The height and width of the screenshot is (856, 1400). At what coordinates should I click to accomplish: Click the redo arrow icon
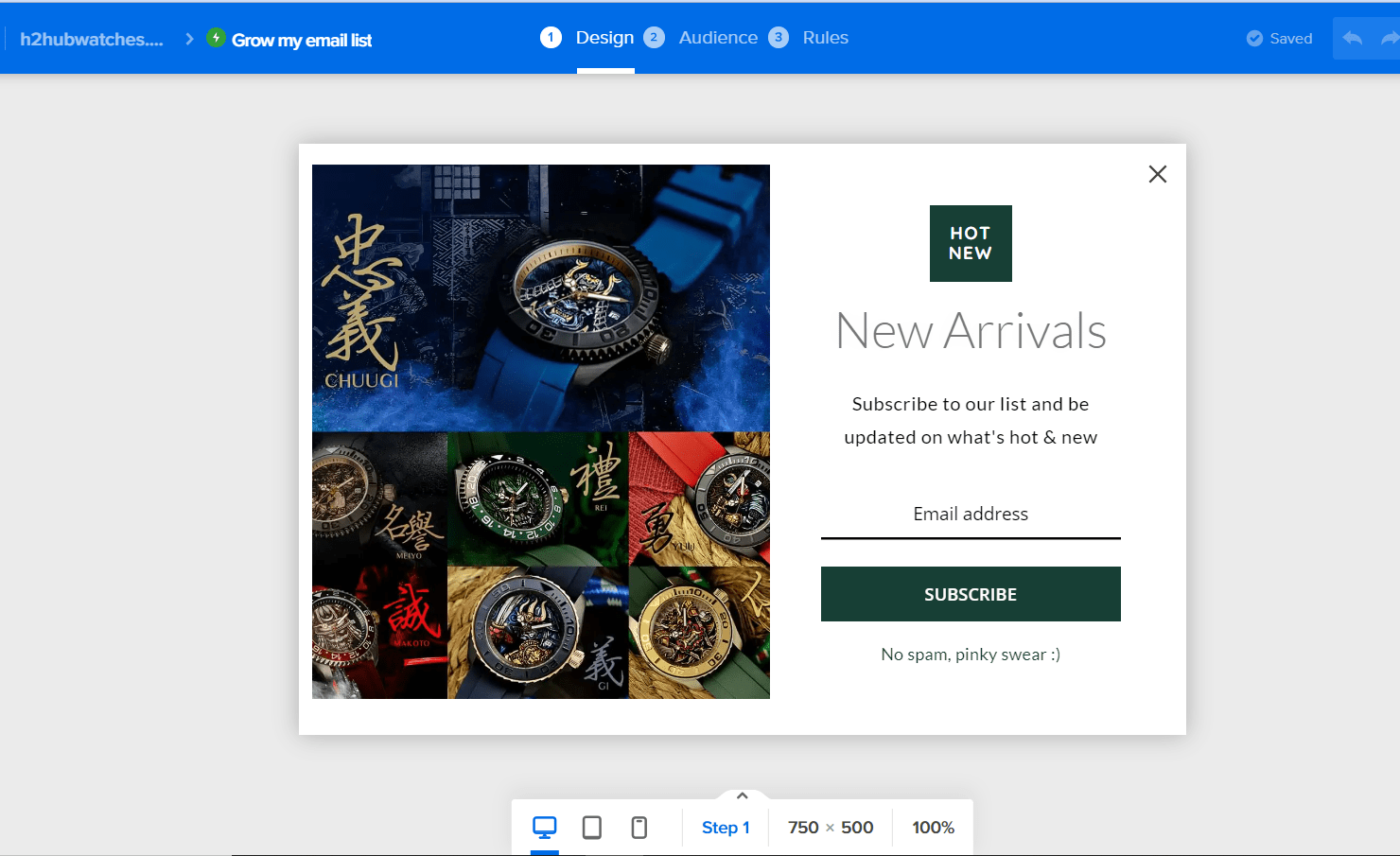coord(1390,39)
